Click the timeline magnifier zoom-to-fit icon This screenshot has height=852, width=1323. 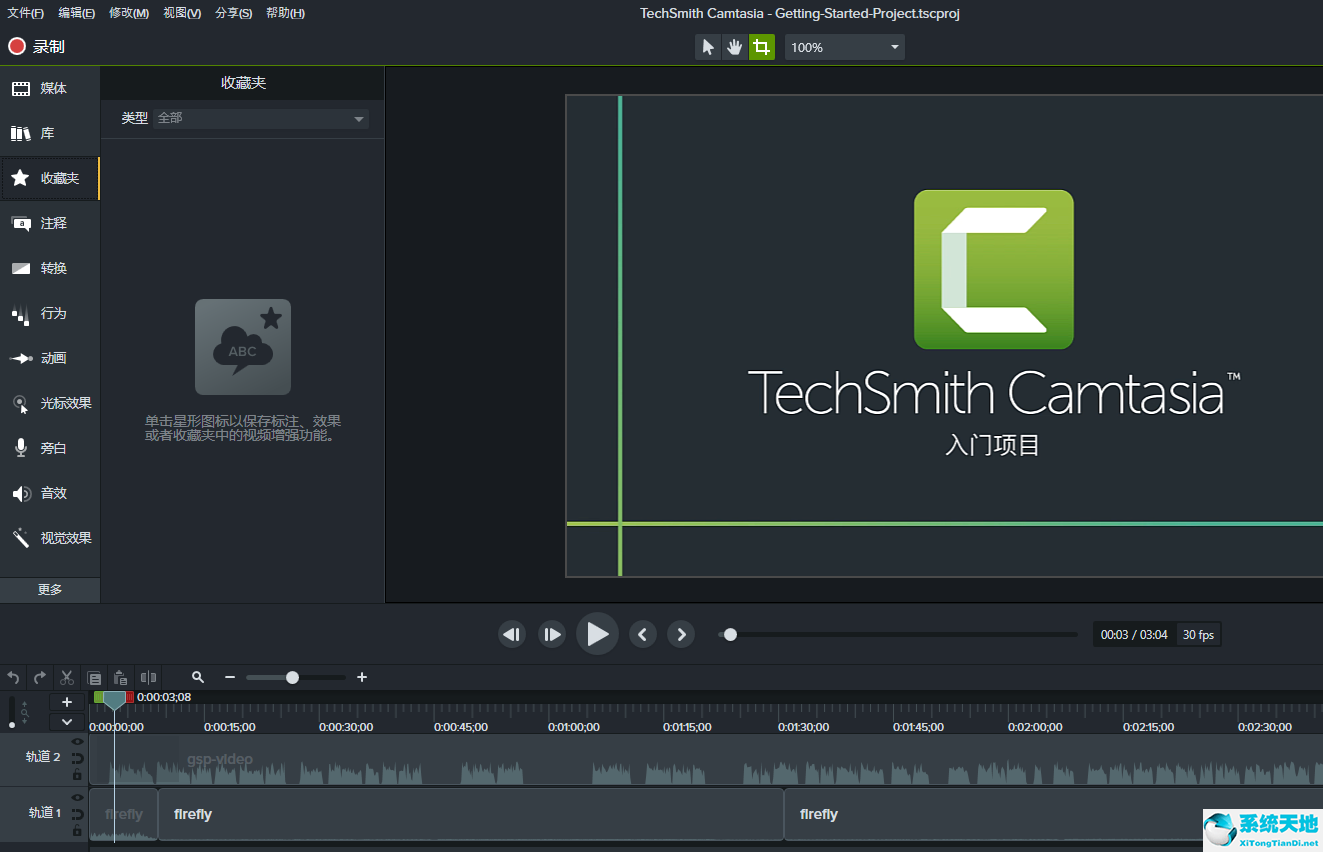pos(198,677)
